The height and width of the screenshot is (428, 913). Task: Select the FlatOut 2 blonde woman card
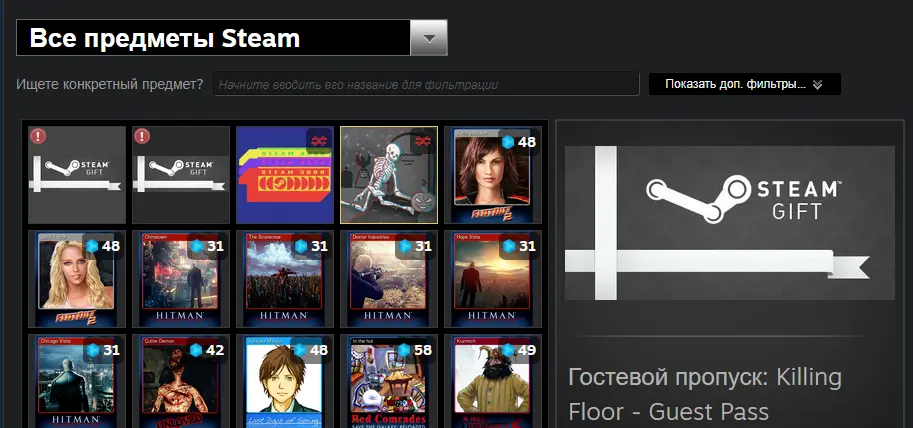[77, 279]
